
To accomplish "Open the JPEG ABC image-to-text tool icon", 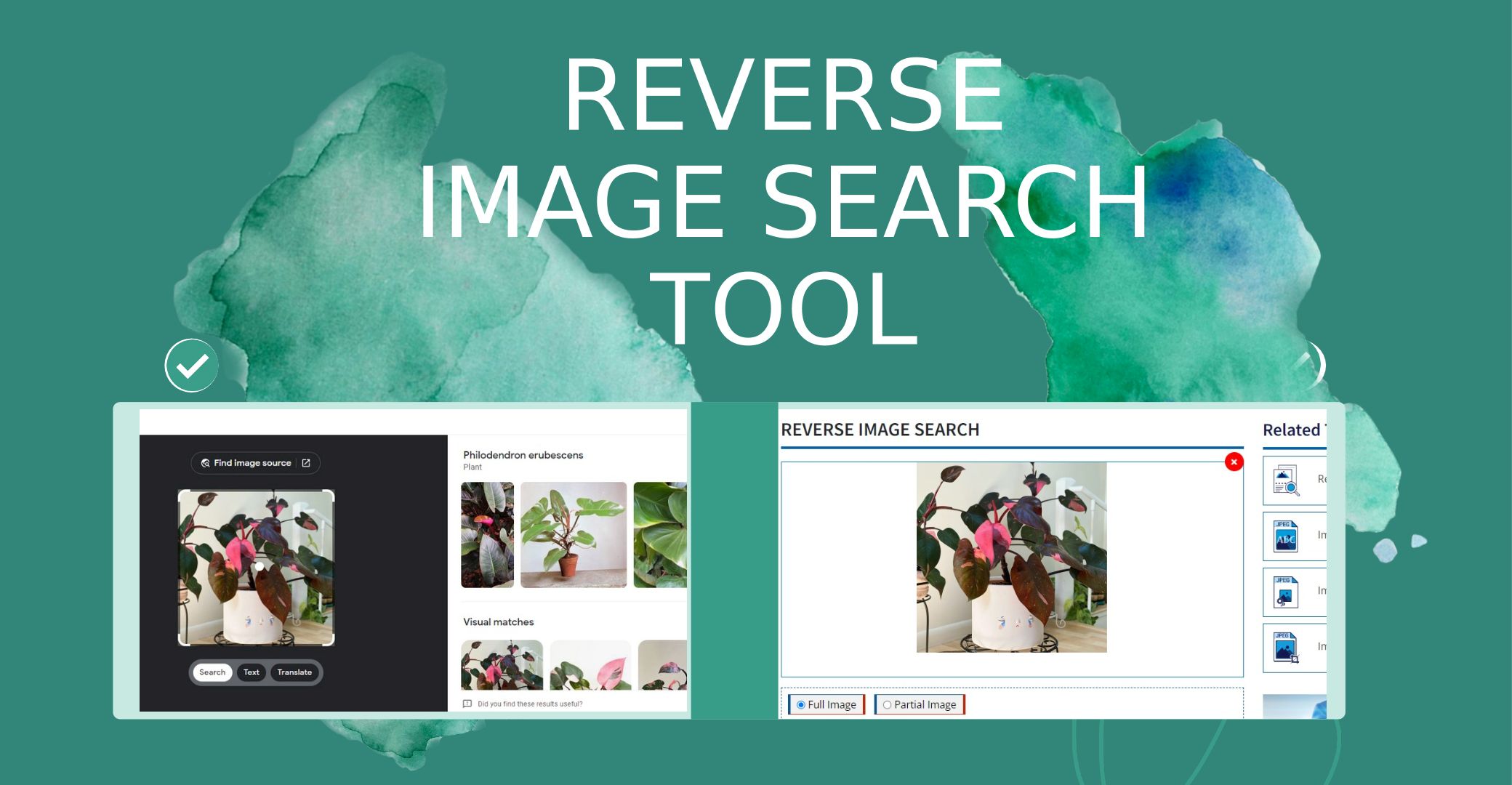I will (x=1285, y=536).
